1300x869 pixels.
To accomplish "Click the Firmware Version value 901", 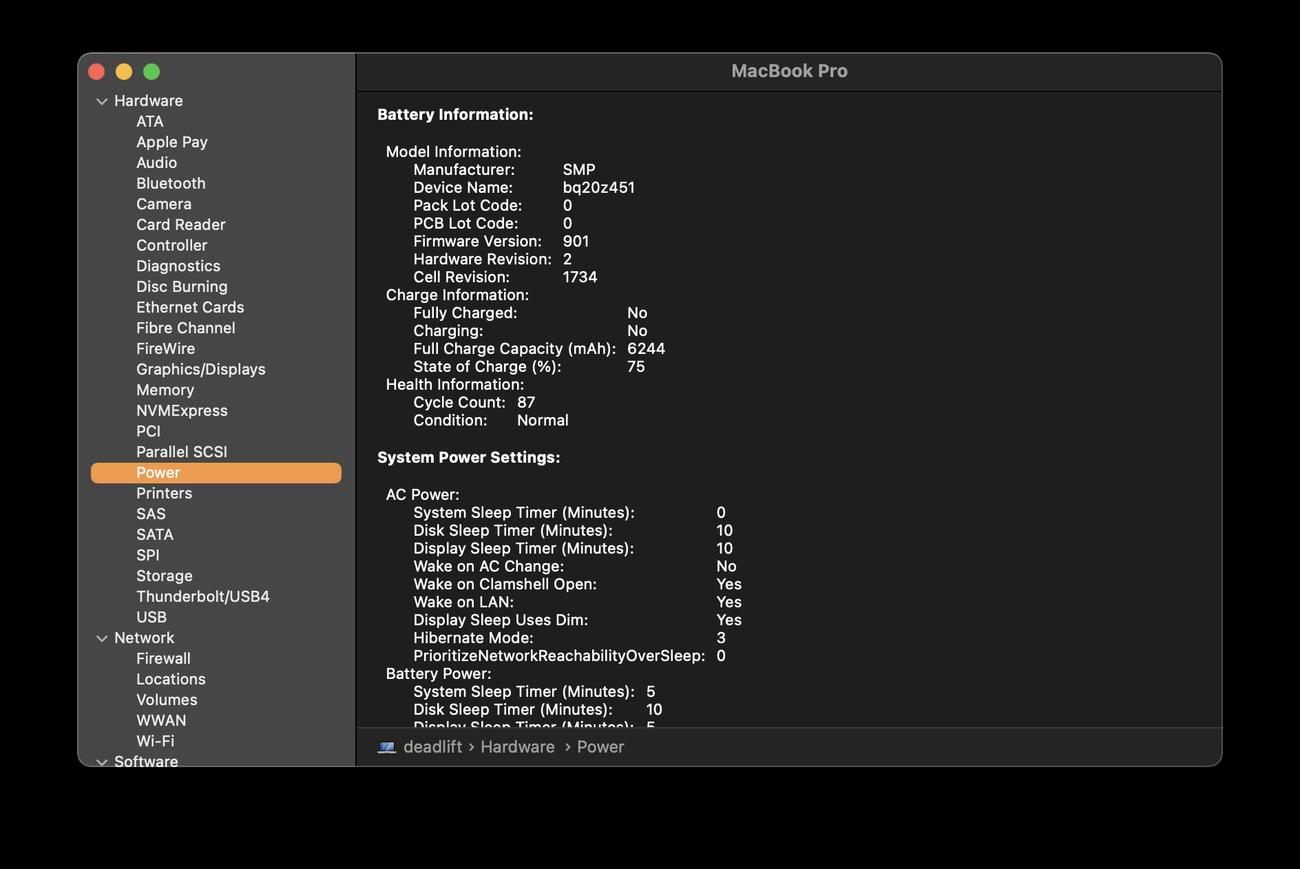I will 576,242.
